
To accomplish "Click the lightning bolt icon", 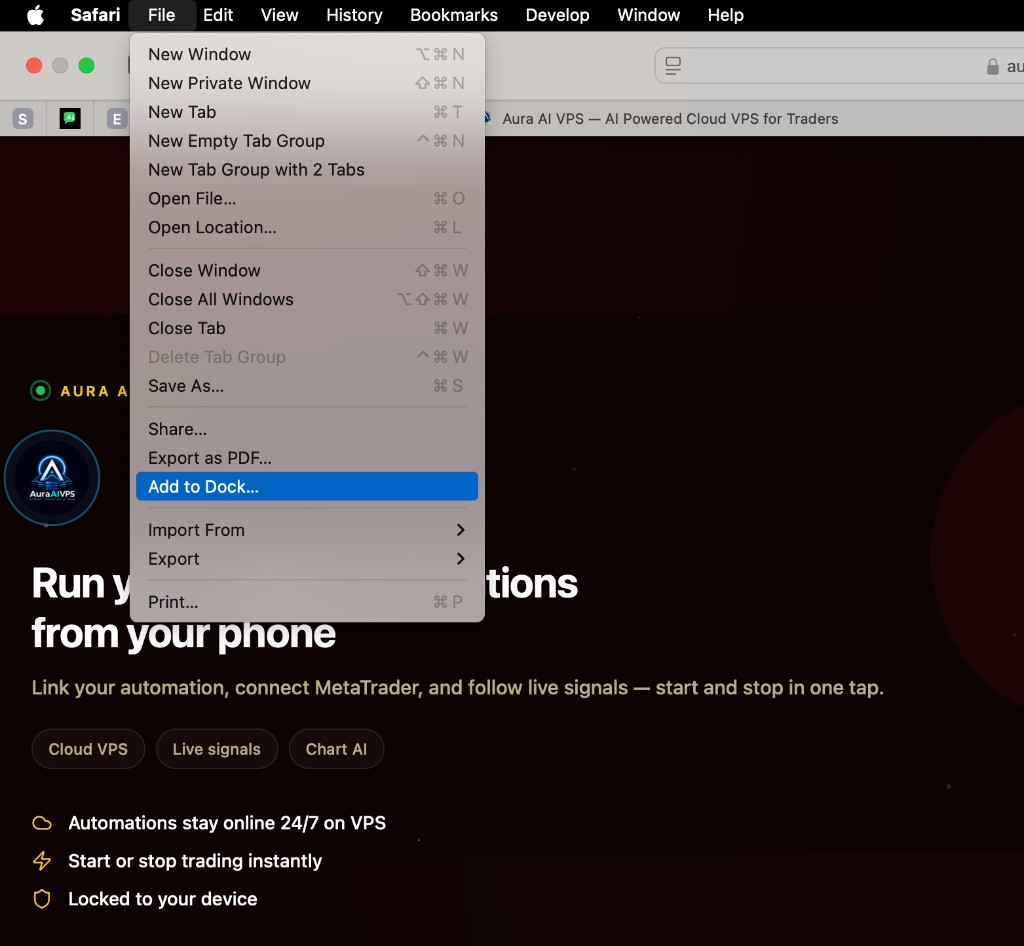I will (x=42, y=860).
